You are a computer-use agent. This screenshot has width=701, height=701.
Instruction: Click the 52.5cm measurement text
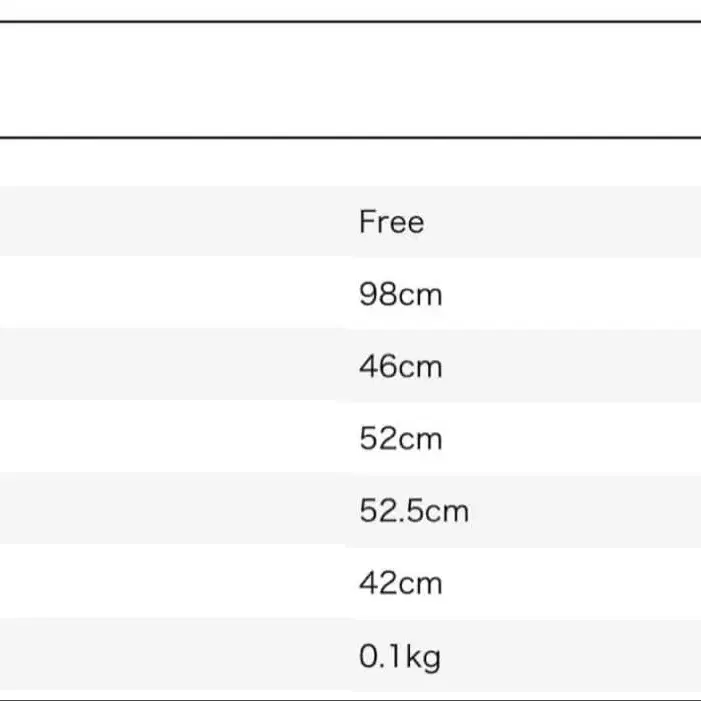click(x=413, y=512)
